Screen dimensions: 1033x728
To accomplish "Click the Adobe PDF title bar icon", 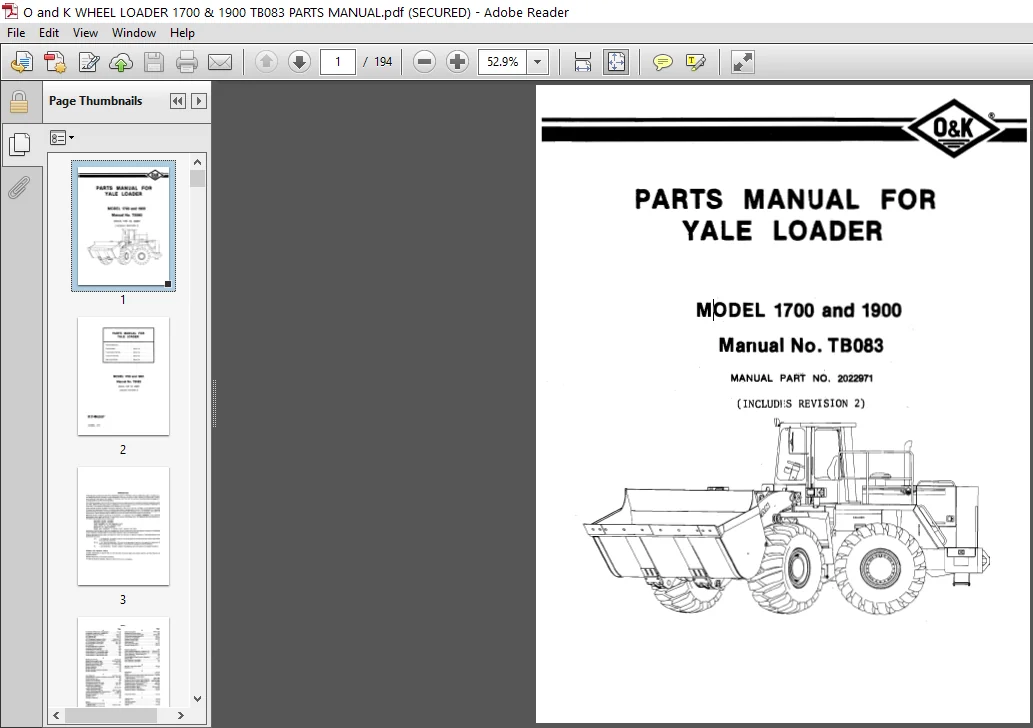I will coord(10,12).
